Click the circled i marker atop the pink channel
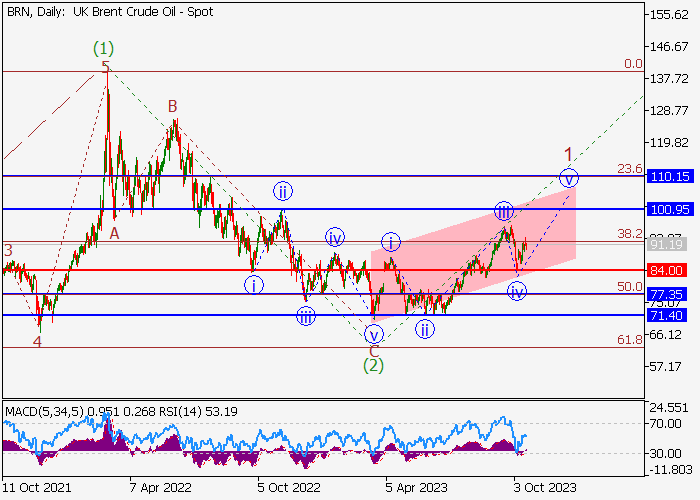Screen dimensions: 700x500 [391, 242]
